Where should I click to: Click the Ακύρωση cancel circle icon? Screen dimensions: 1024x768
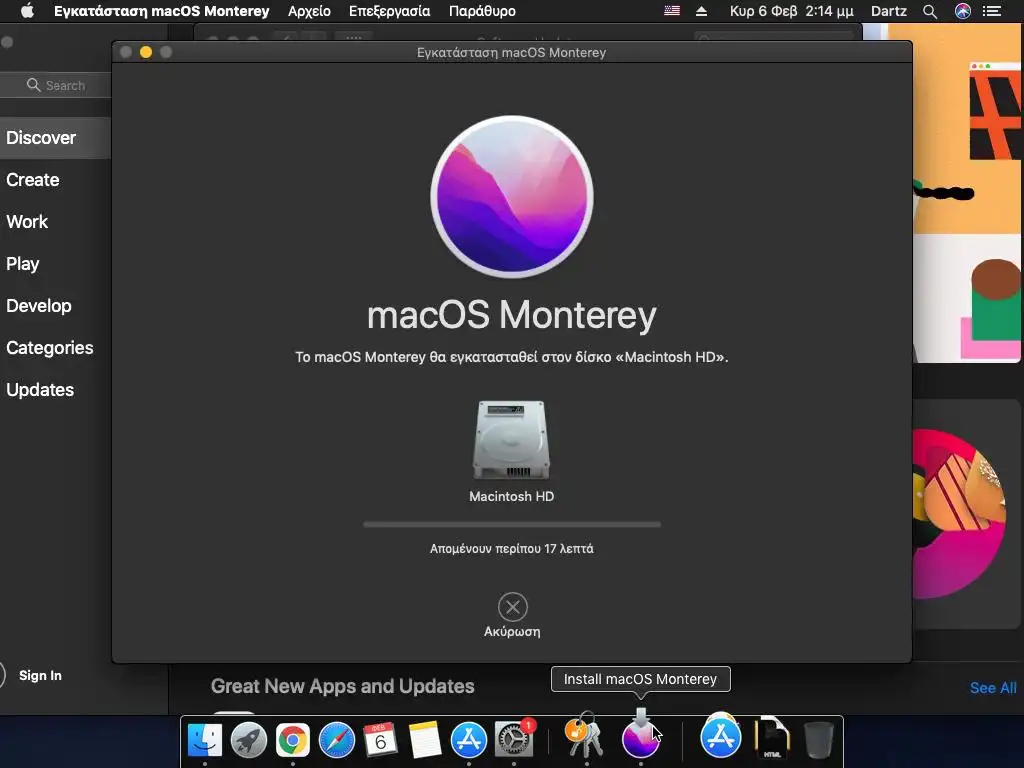pos(513,607)
